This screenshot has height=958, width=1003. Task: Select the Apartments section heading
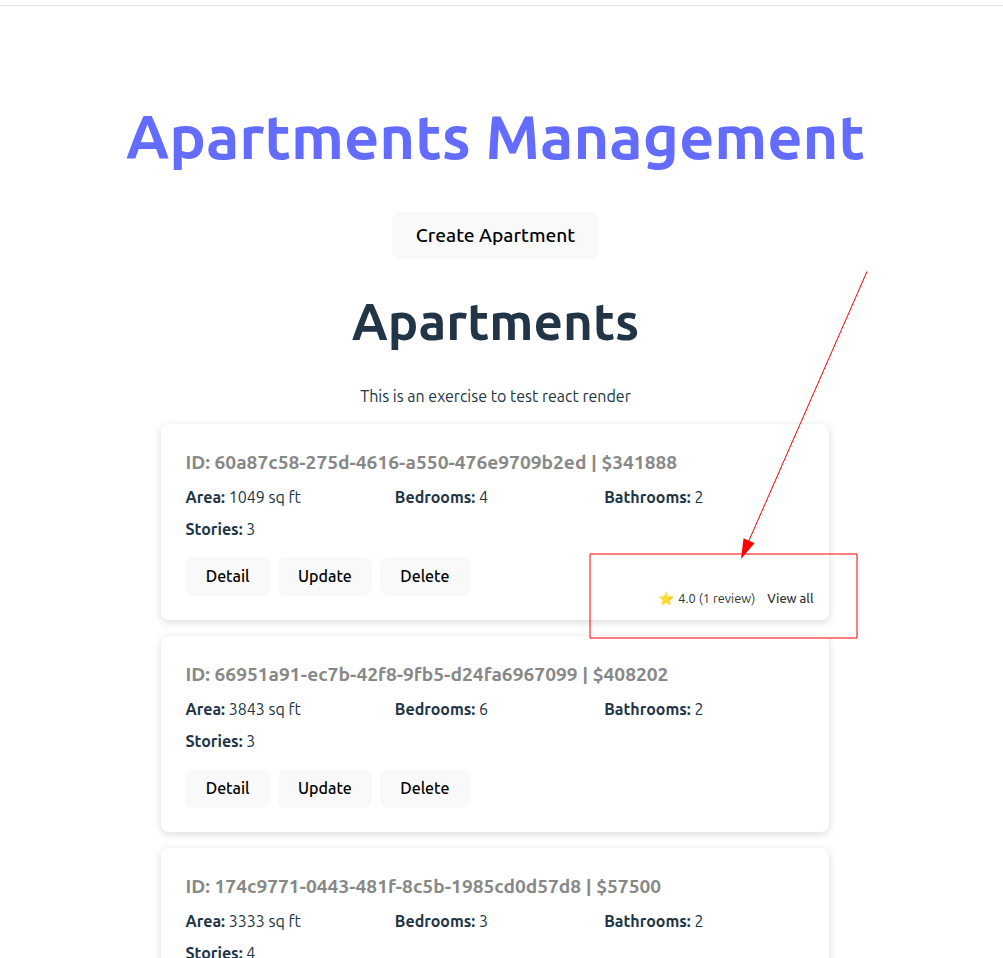point(495,322)
